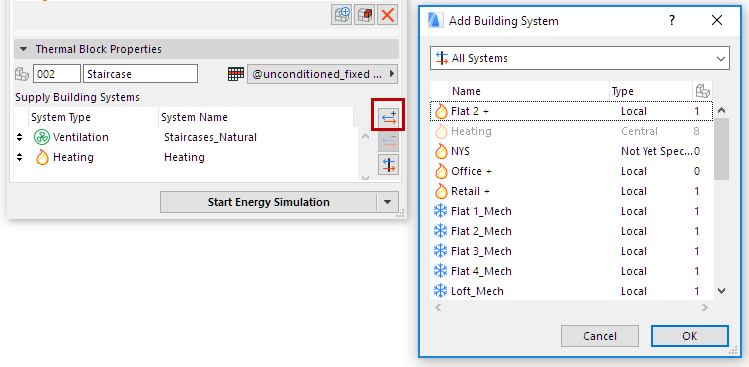Open Building Systems settings icon button
Viewport: 749px width, 367px height.
388,165
